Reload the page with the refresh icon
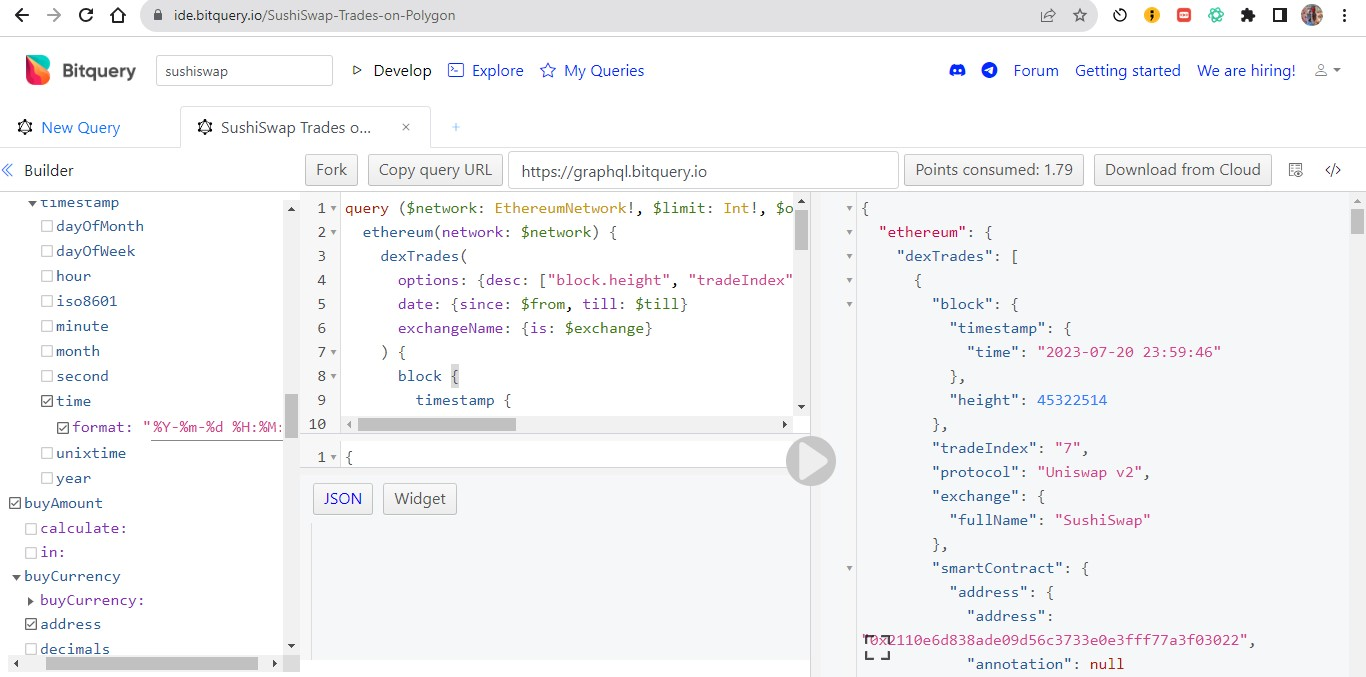Image resolution: width=1366 pixels, height=677 pixels. pyautogui.click(x=86, y=16)
